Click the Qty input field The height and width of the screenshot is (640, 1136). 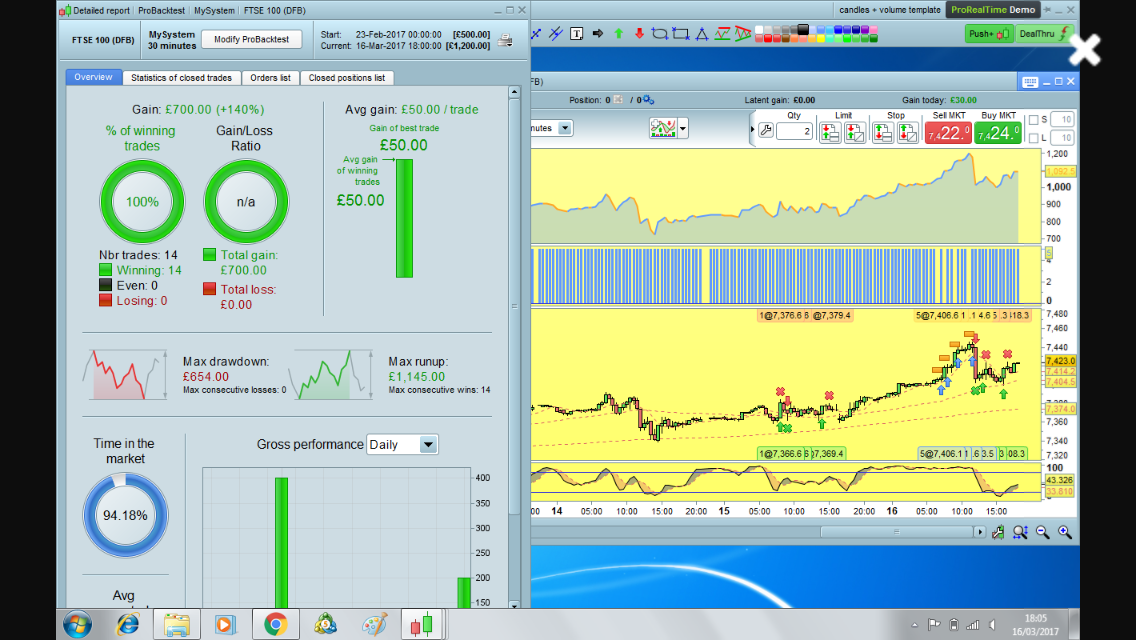point(794,131)
